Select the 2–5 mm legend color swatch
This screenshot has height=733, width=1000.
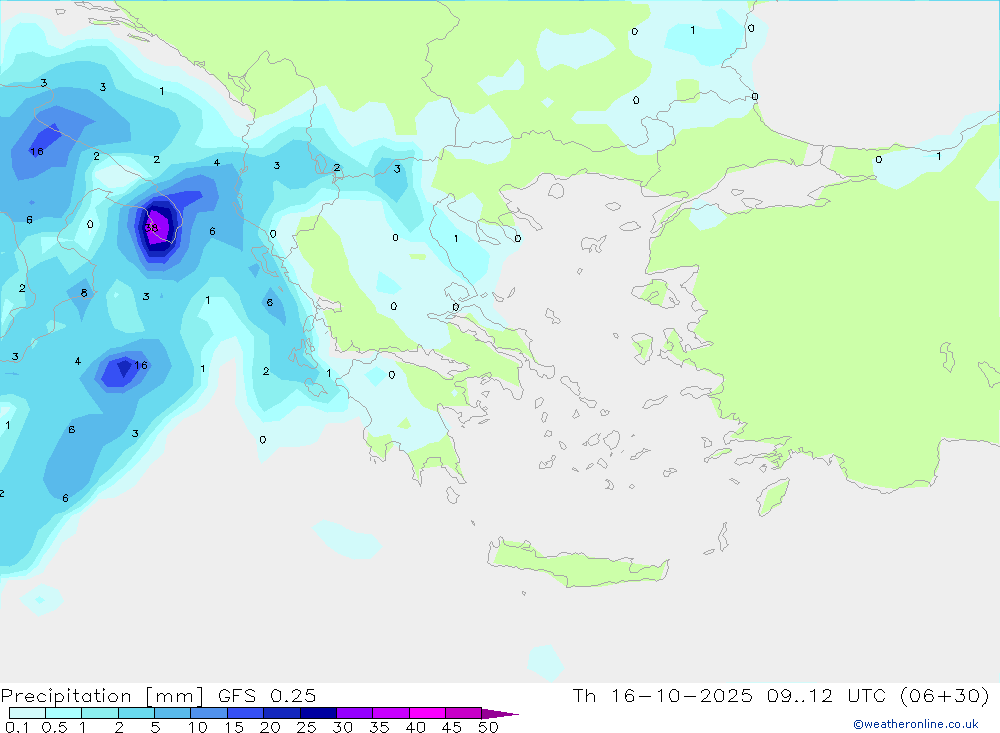coord(136,713)
